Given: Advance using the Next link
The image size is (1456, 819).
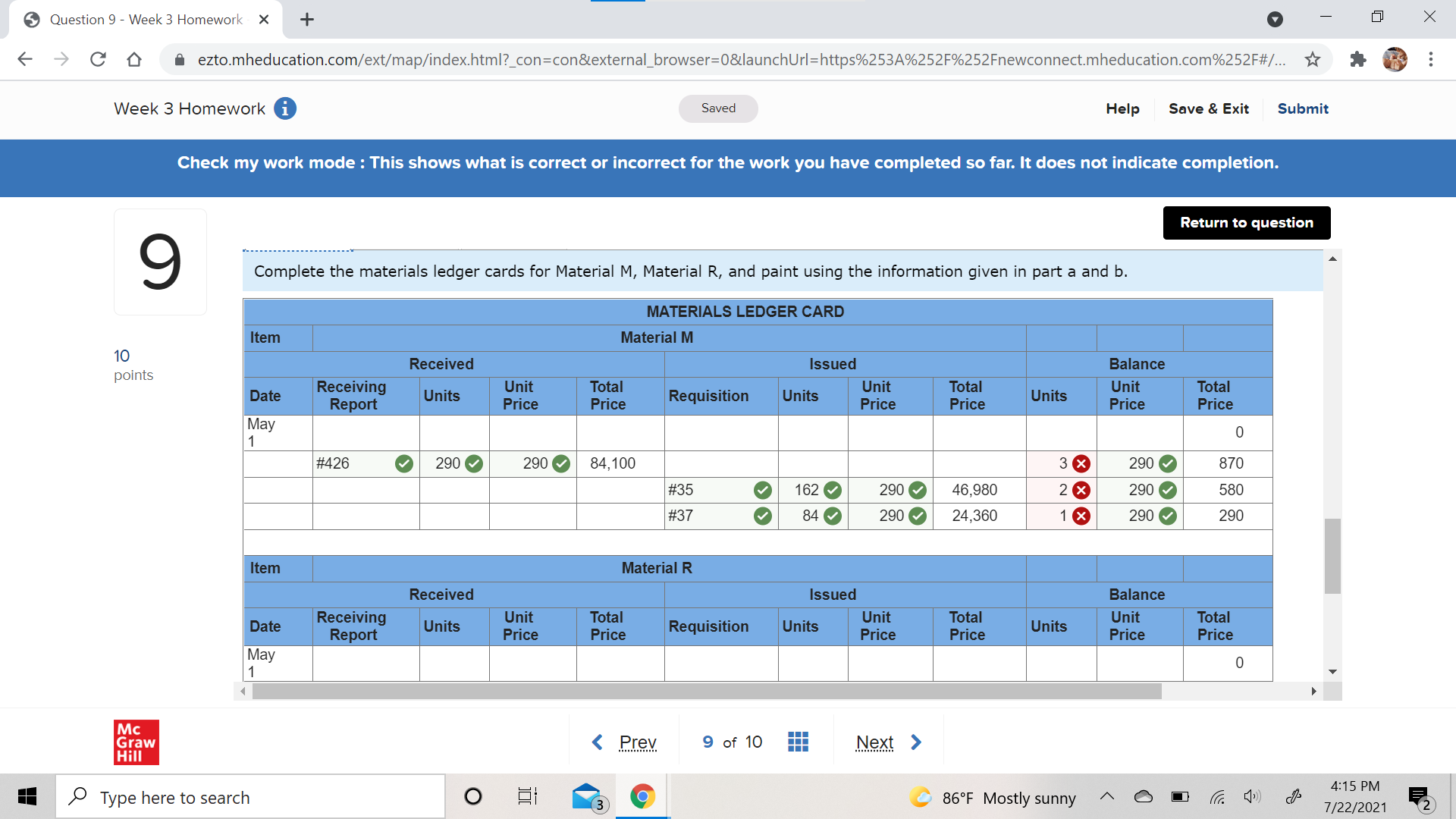Looking at the screenshot, I should 874,742.
